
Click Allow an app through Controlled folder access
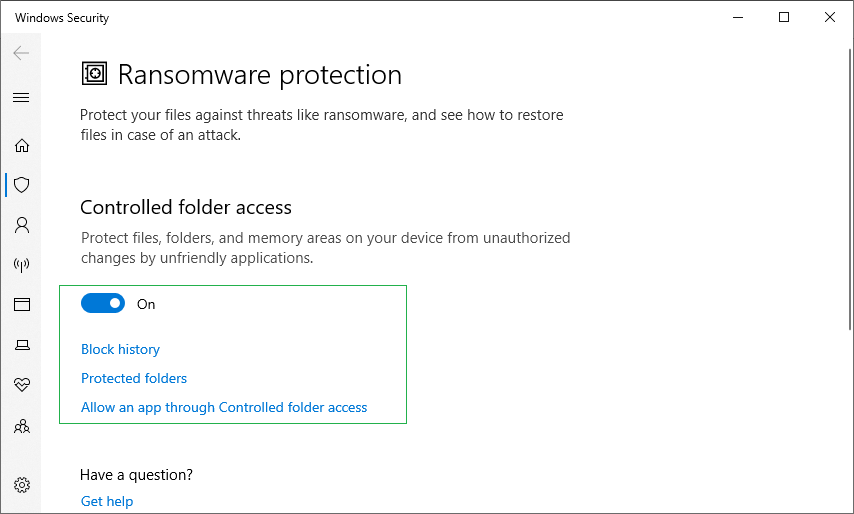click(x=224, y=407)
